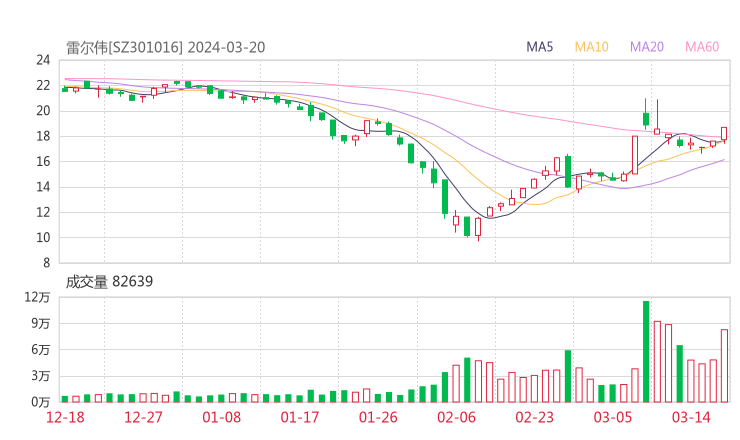
Task: Click the MA60 legend label
Action: coord(702,47)
